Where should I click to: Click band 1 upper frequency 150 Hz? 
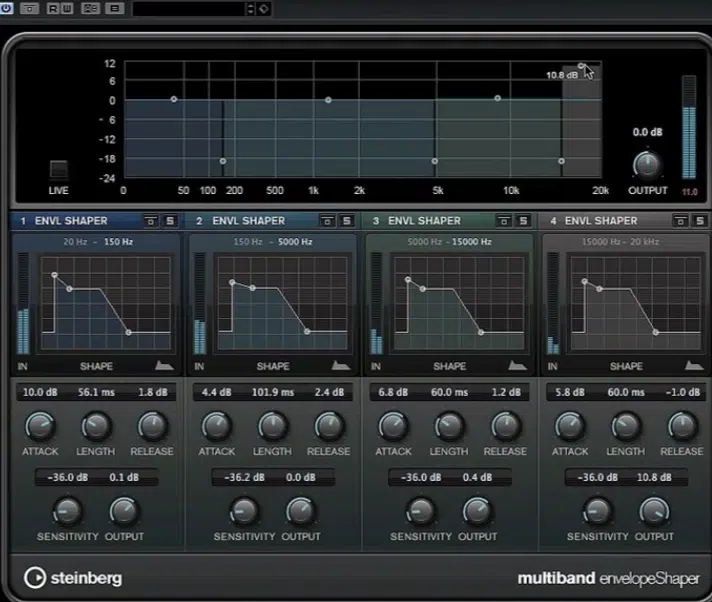point(119,242)
